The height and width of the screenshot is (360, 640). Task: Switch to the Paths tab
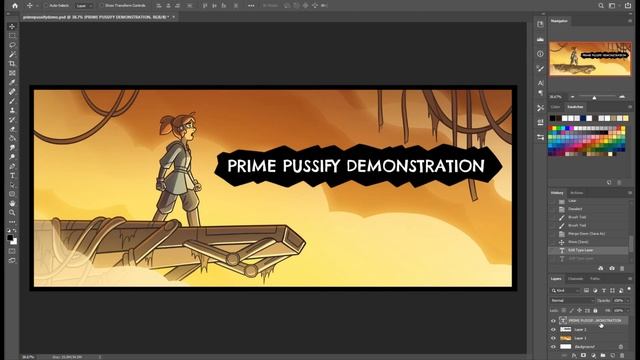coord(595,279)
